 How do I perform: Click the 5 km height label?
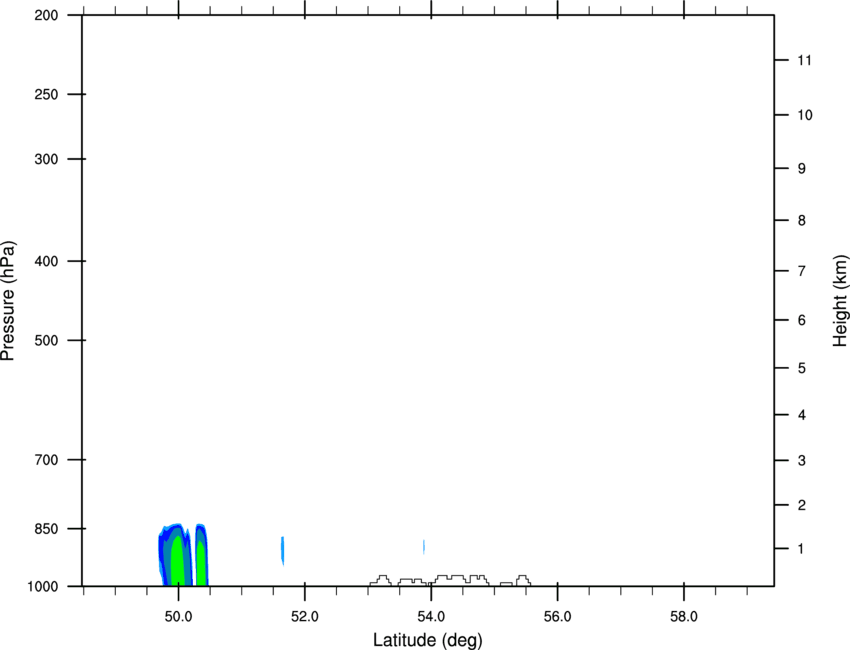tap(802, 368)
